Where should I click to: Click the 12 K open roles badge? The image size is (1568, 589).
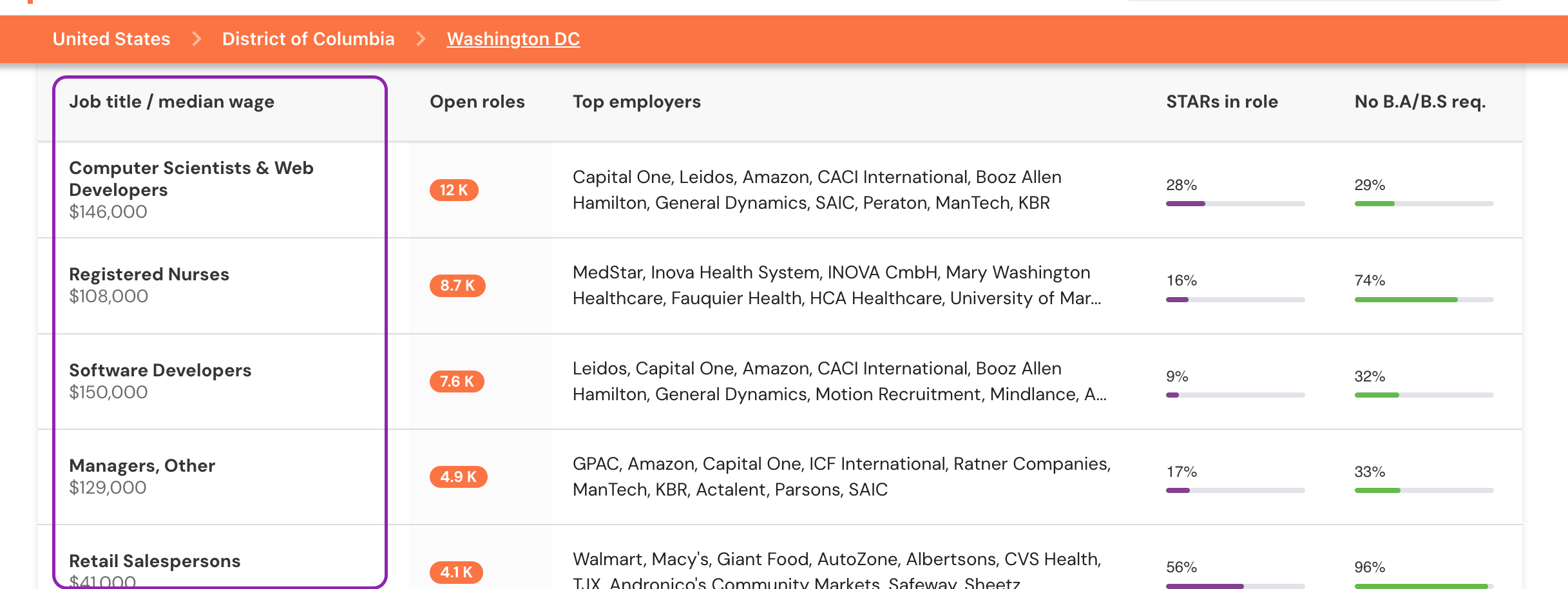coord(454,190)
